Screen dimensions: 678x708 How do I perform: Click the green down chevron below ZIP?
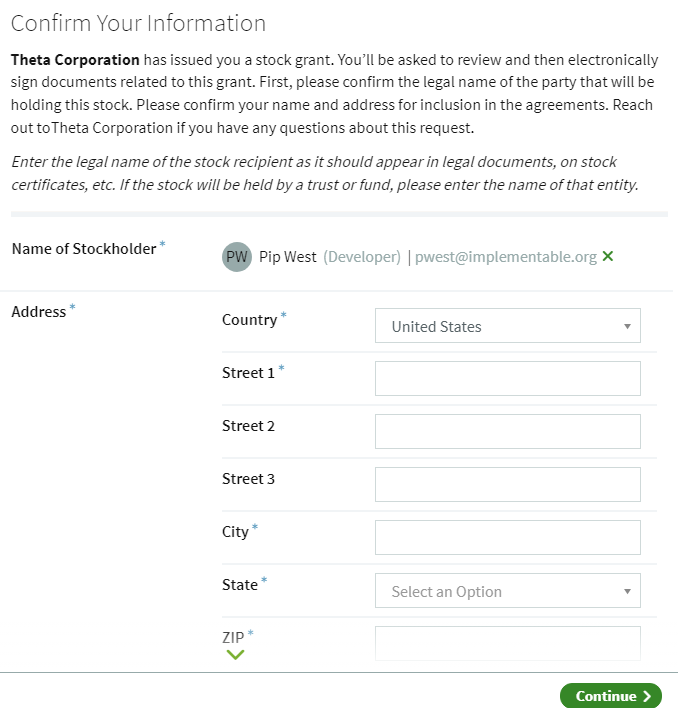[235, 654]
